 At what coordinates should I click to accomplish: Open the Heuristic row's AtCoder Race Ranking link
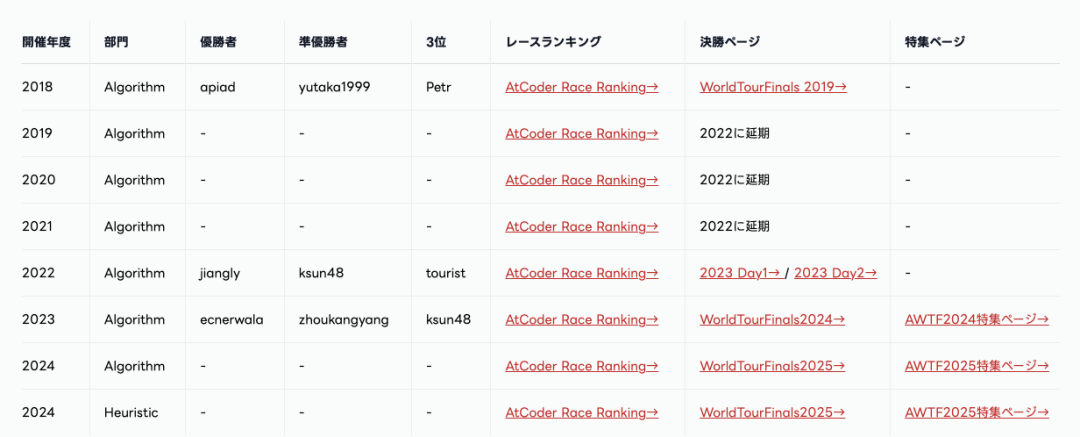click(x=581, y=412)
